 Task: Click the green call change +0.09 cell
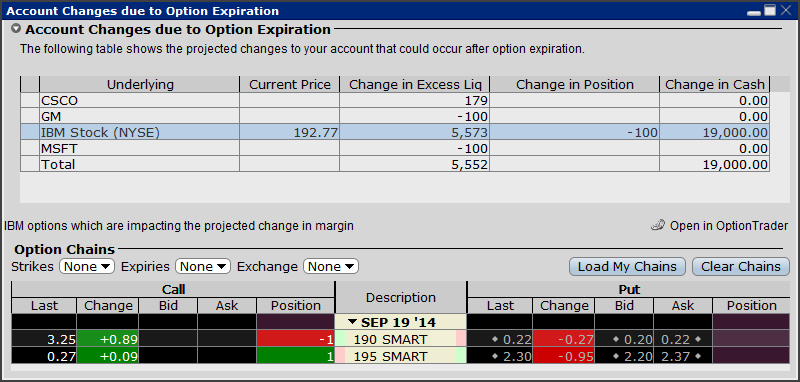[108, 356]
